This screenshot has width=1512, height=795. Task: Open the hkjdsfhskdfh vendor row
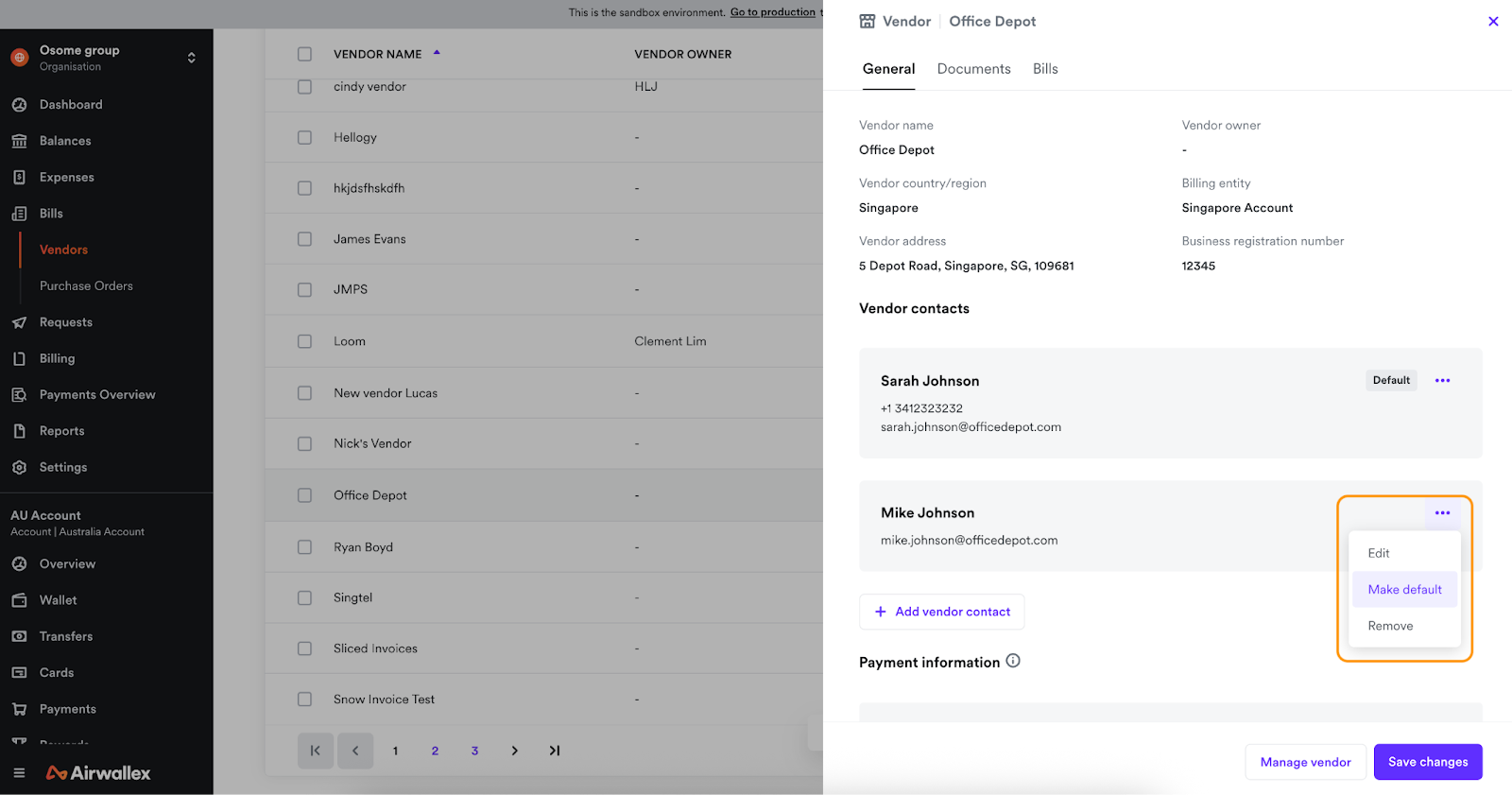click(x=544, y=188)
